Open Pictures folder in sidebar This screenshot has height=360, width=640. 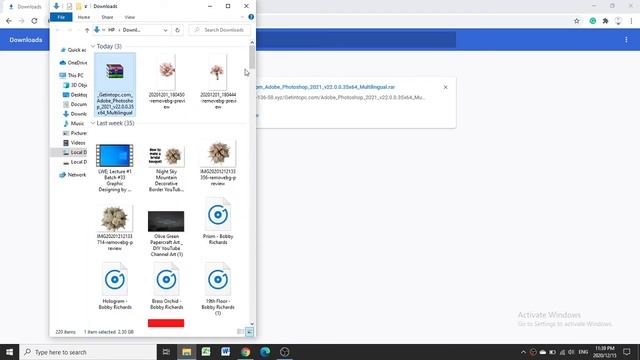coord(75,133)
